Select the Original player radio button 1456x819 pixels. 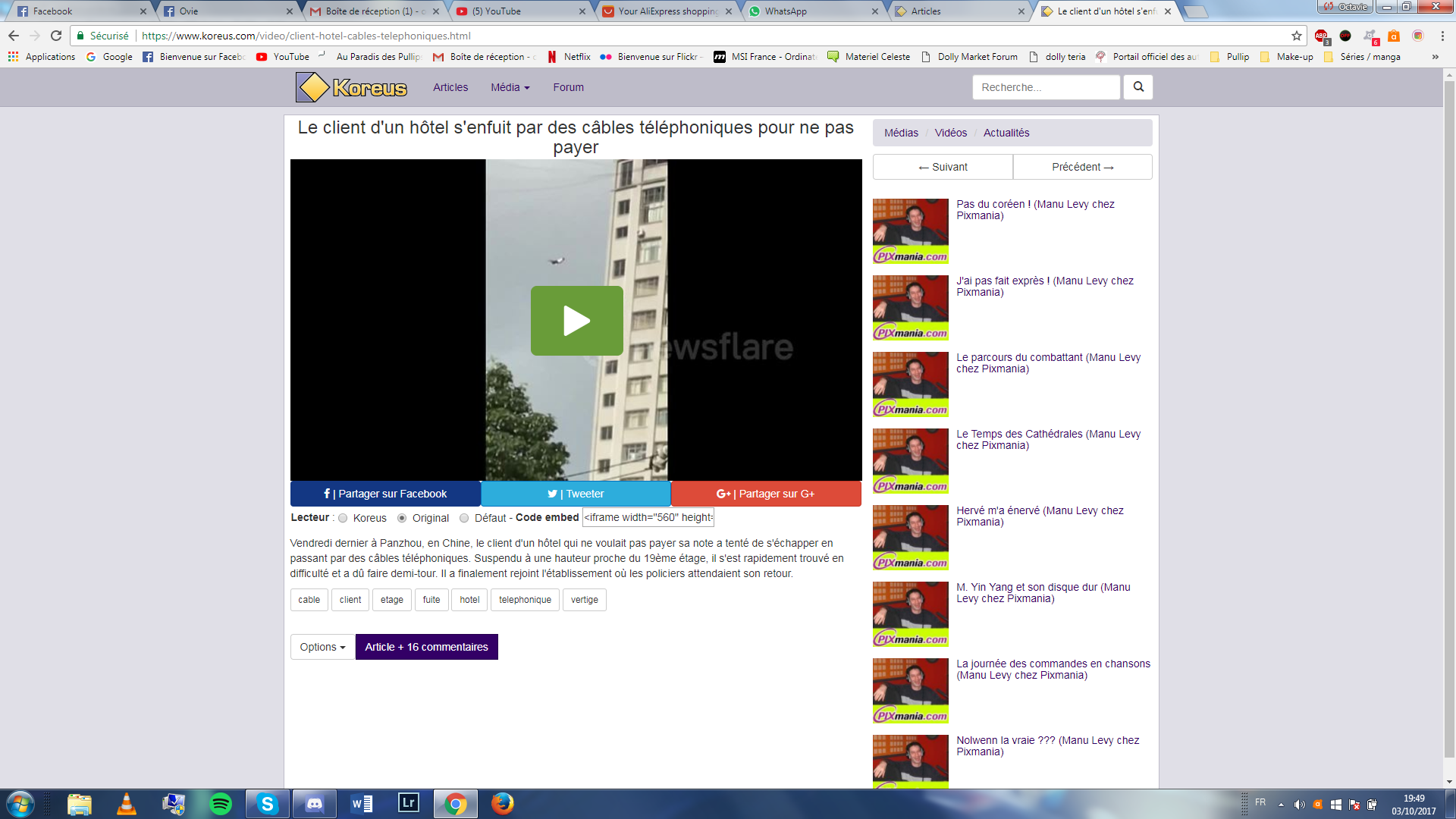point(402,518)
